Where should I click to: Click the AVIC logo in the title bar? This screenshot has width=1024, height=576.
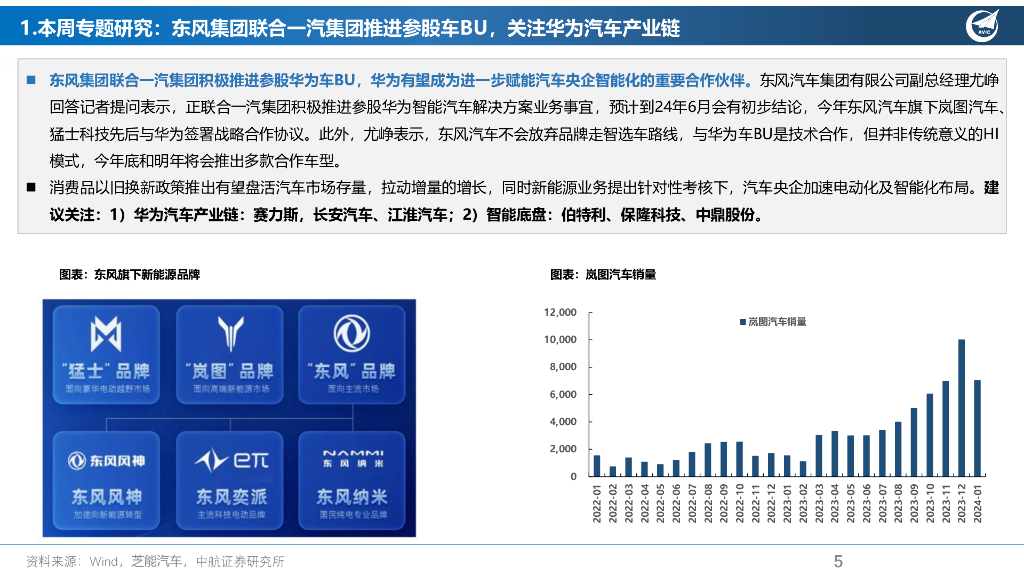click(982, 26)
